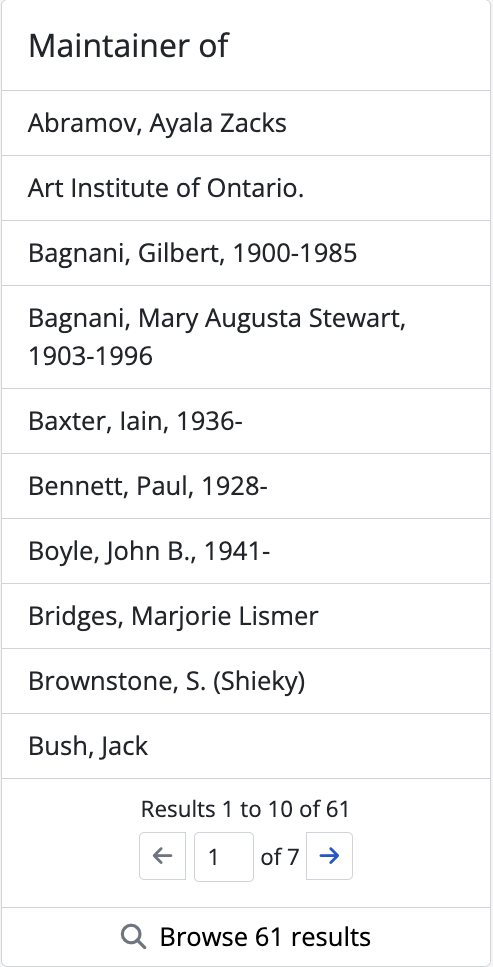Click the Maintainer of heading
493x967 pixels.
pos(128,46)
